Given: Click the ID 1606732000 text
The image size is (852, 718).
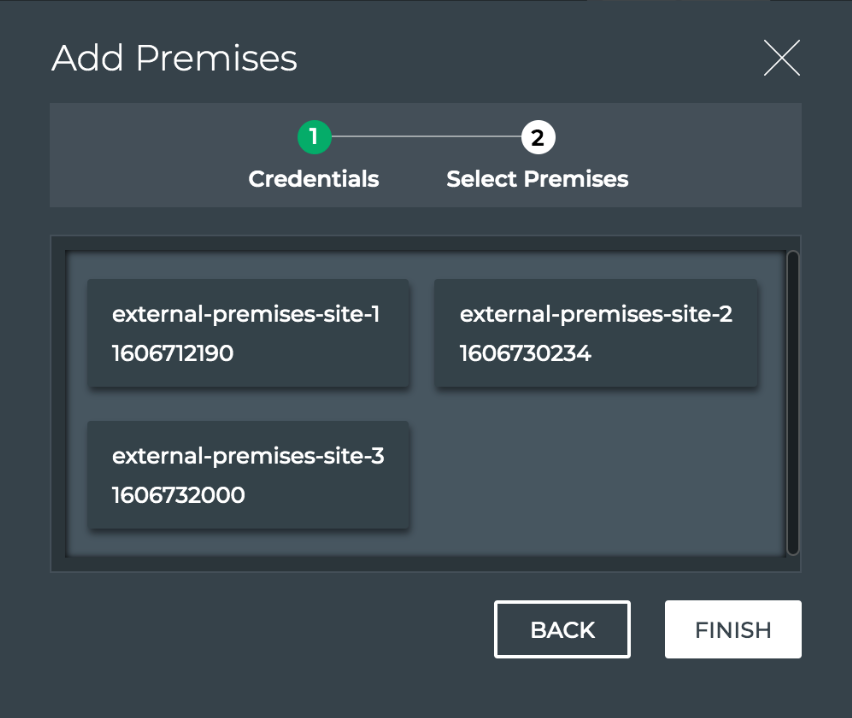Looking at the screenshot, I should coord(178,495).
